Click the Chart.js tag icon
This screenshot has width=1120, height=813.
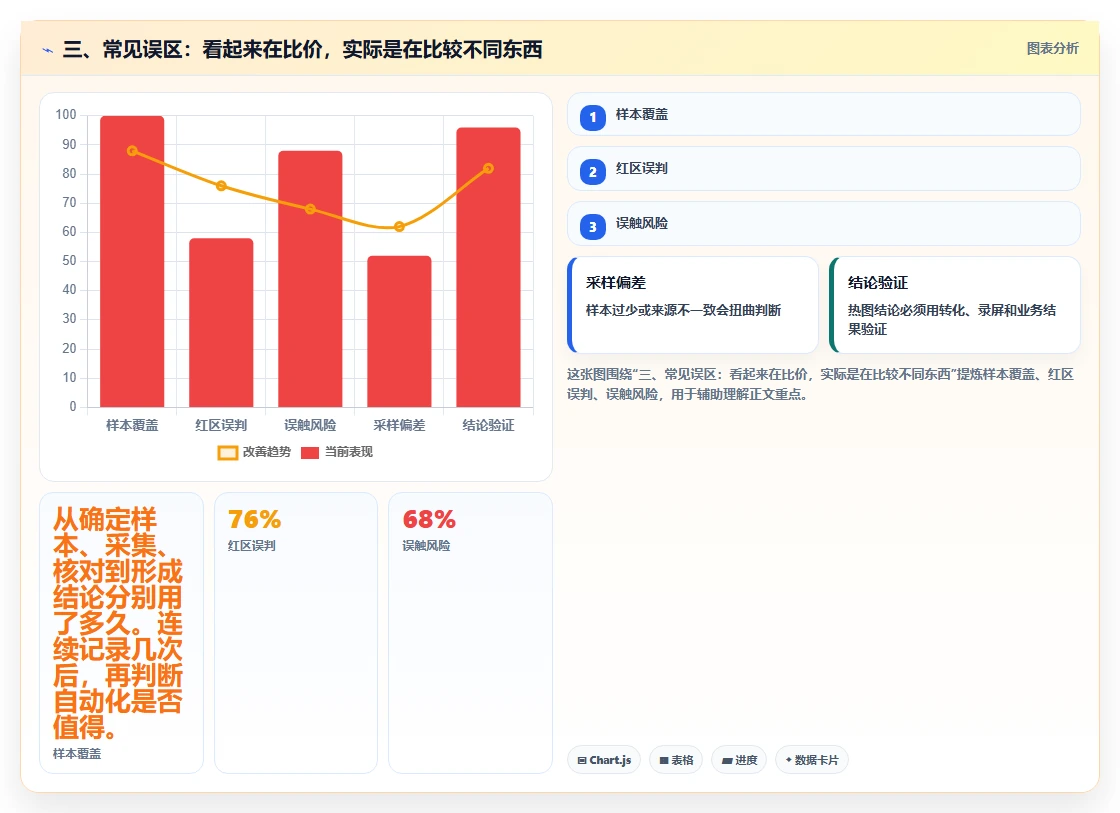(x=582, y=760)
